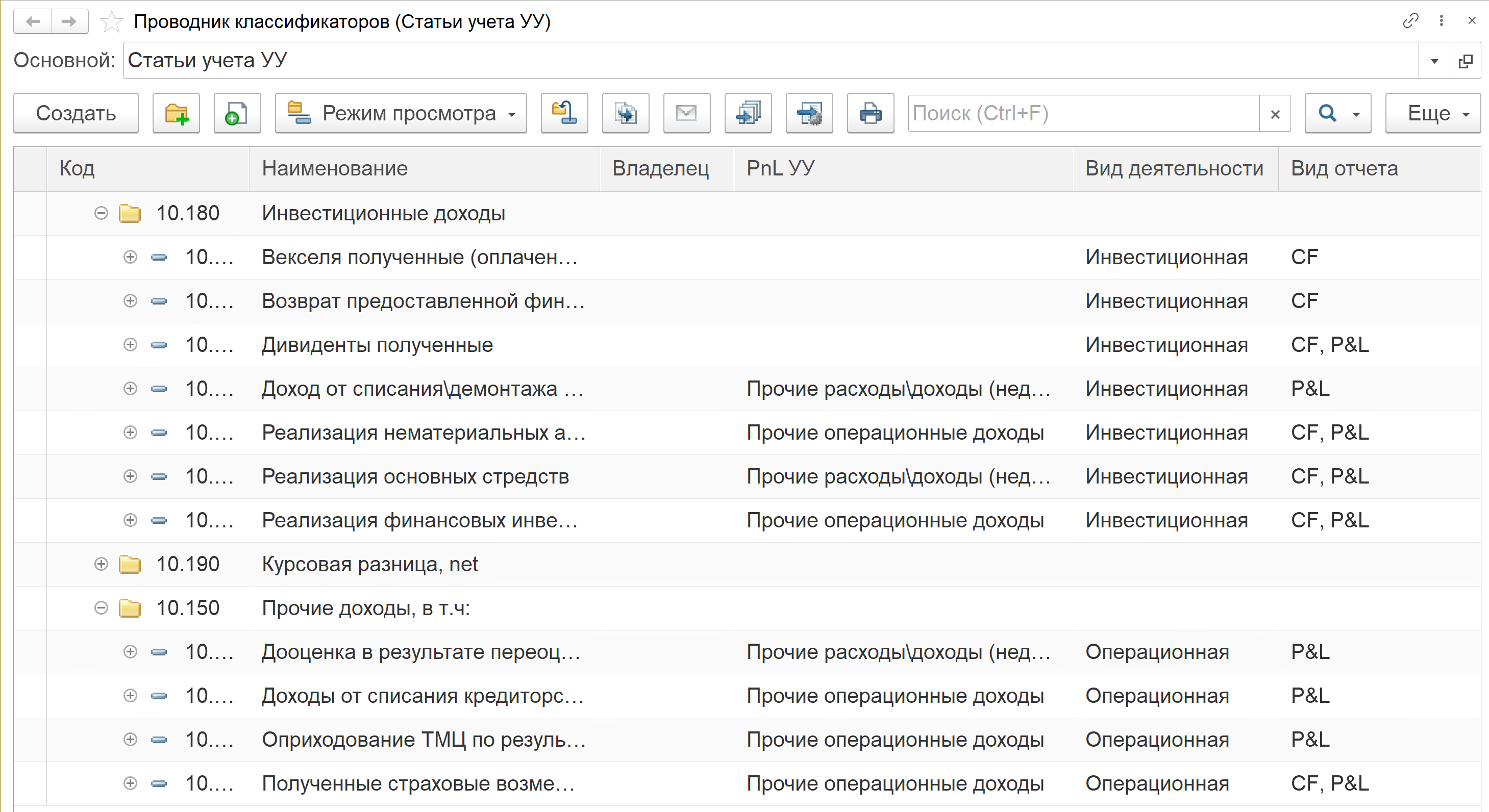Expand Реализация основных стредств row
Image resolution: width=1489 pixels, height=812 pixels.
131,476
